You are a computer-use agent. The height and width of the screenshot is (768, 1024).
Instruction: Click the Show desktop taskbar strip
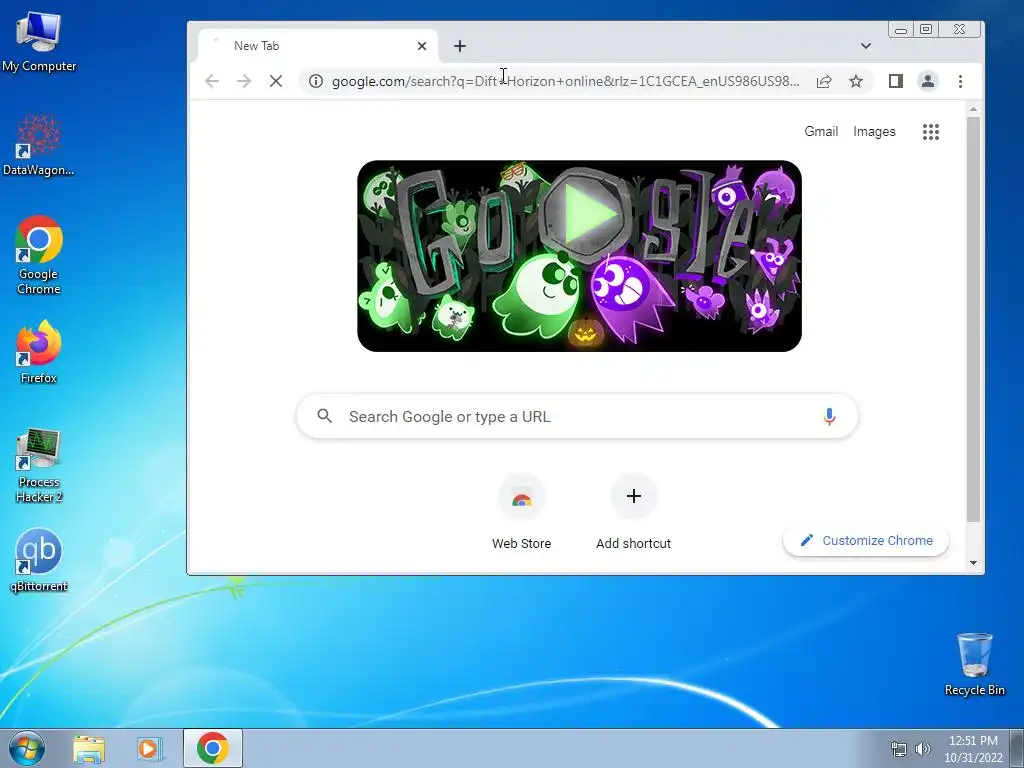1017,748
